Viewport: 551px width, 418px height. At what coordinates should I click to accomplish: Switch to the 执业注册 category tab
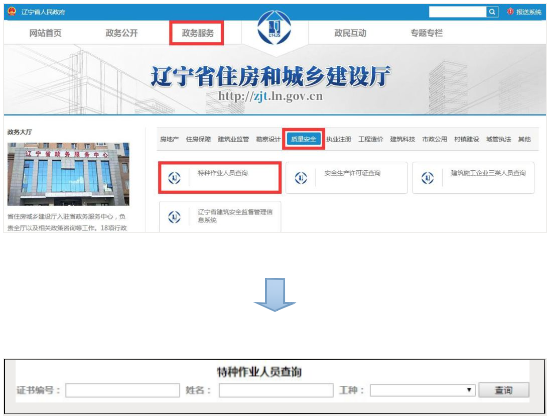pyautogui.click(x=338, y=139)
